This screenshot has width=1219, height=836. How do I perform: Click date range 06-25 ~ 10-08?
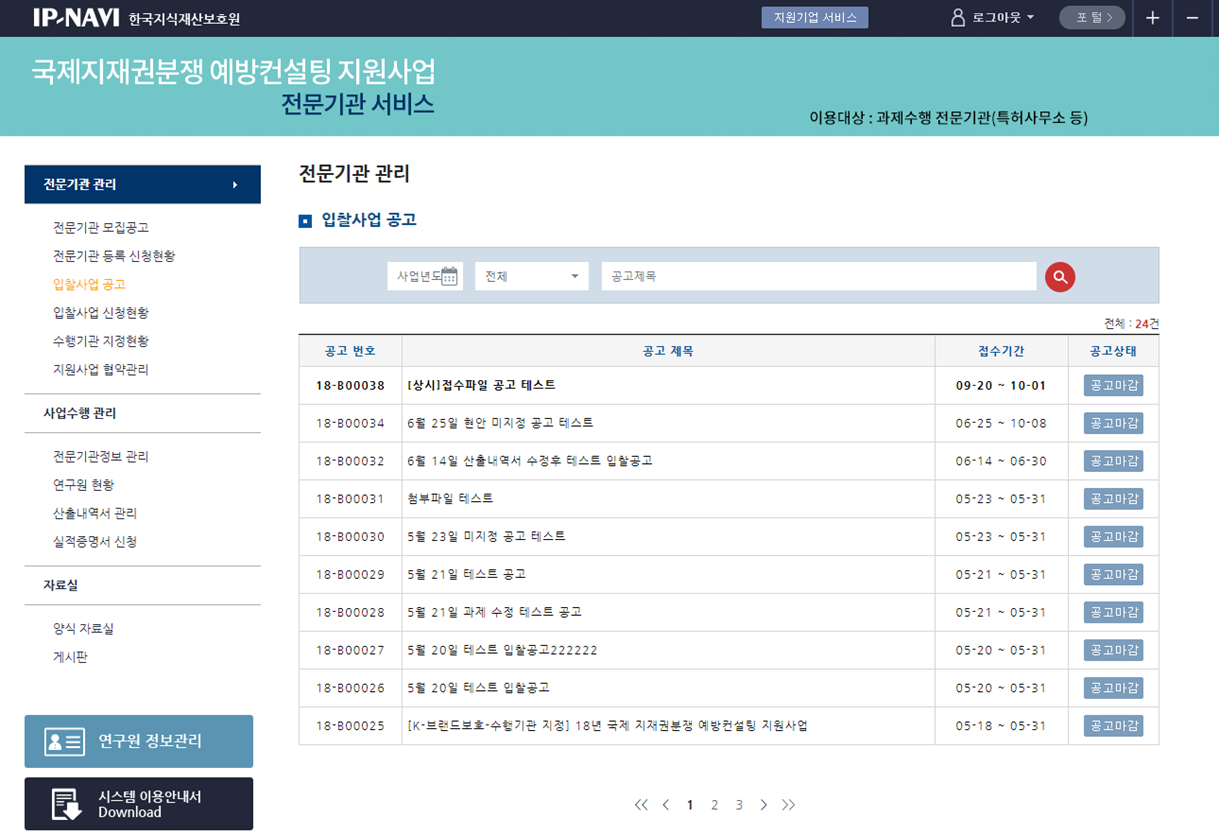1001,423
